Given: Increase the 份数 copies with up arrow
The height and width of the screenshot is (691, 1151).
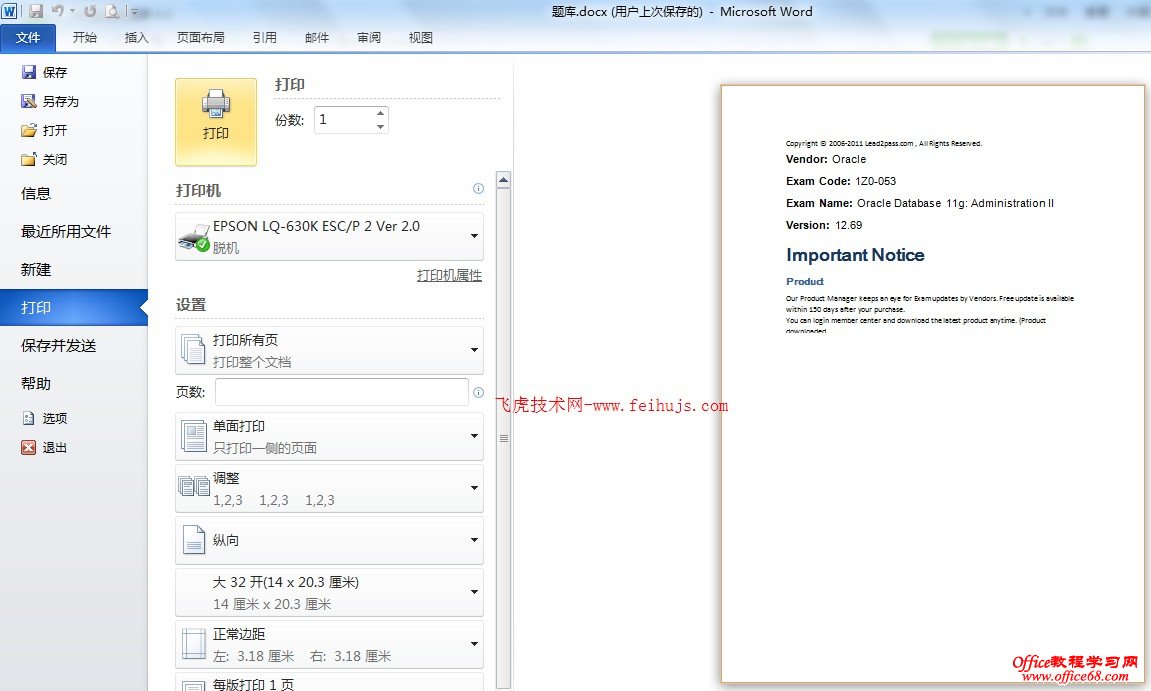Looking at the screenshot, I should 380,113.
